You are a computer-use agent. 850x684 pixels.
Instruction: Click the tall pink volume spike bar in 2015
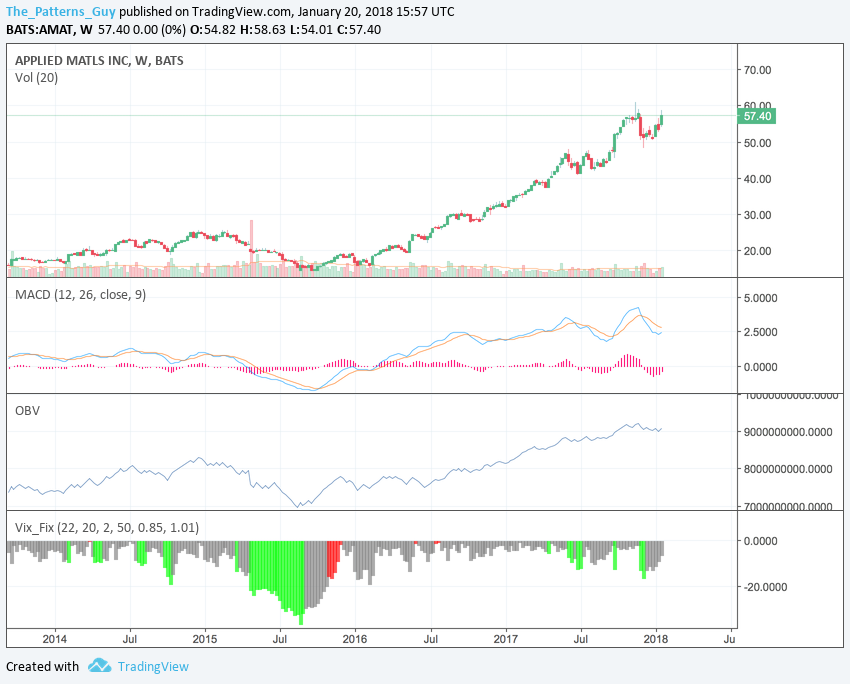click(x=252, y=248)
